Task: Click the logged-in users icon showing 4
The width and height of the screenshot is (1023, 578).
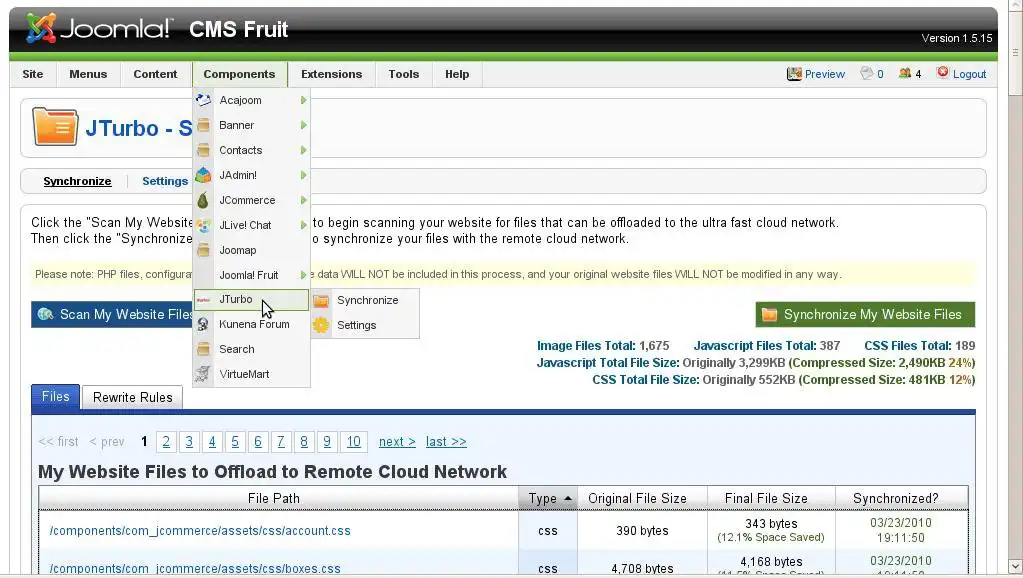Action: 904,73
